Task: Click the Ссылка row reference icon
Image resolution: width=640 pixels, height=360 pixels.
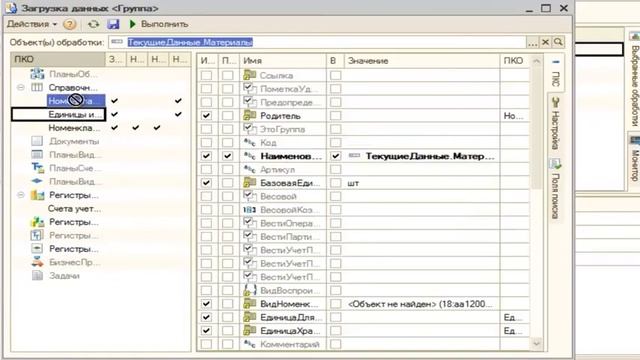Action: tap(249, 75)
